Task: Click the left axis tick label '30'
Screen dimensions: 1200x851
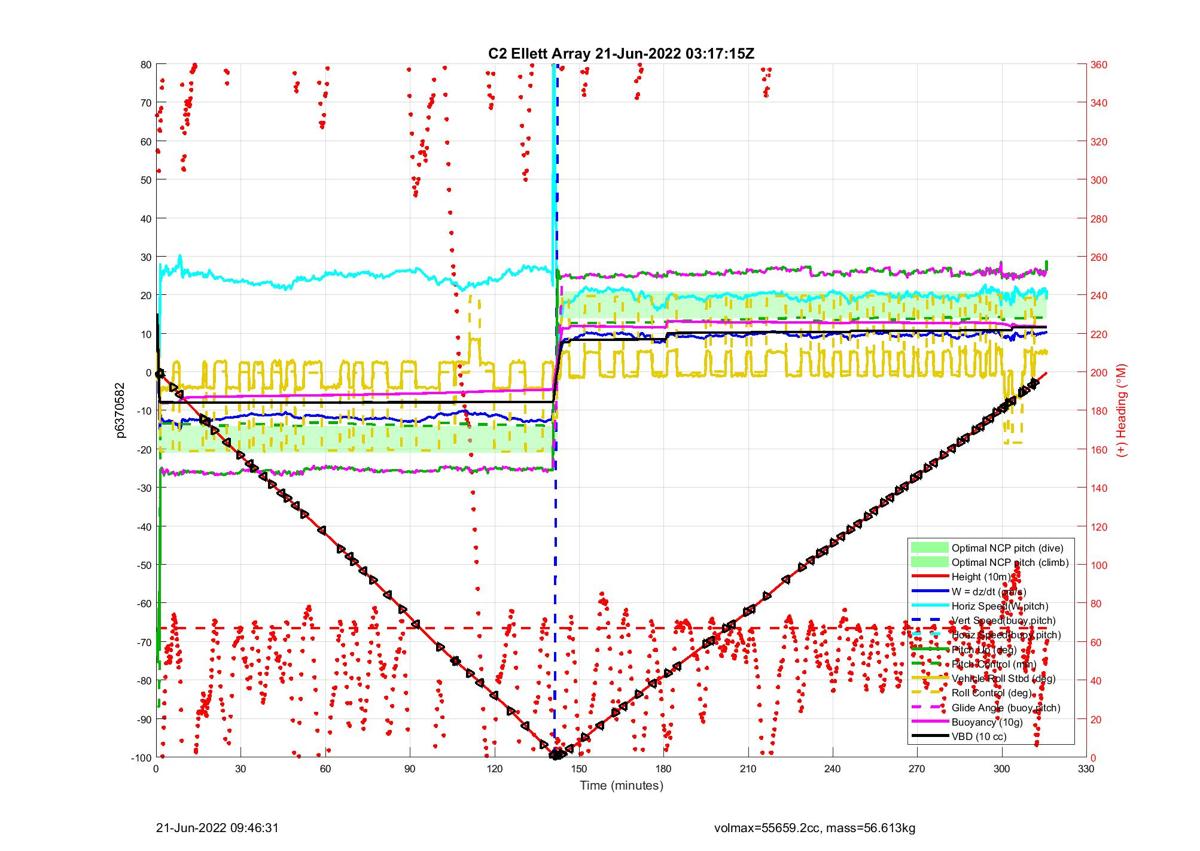Action: point(144,257)
